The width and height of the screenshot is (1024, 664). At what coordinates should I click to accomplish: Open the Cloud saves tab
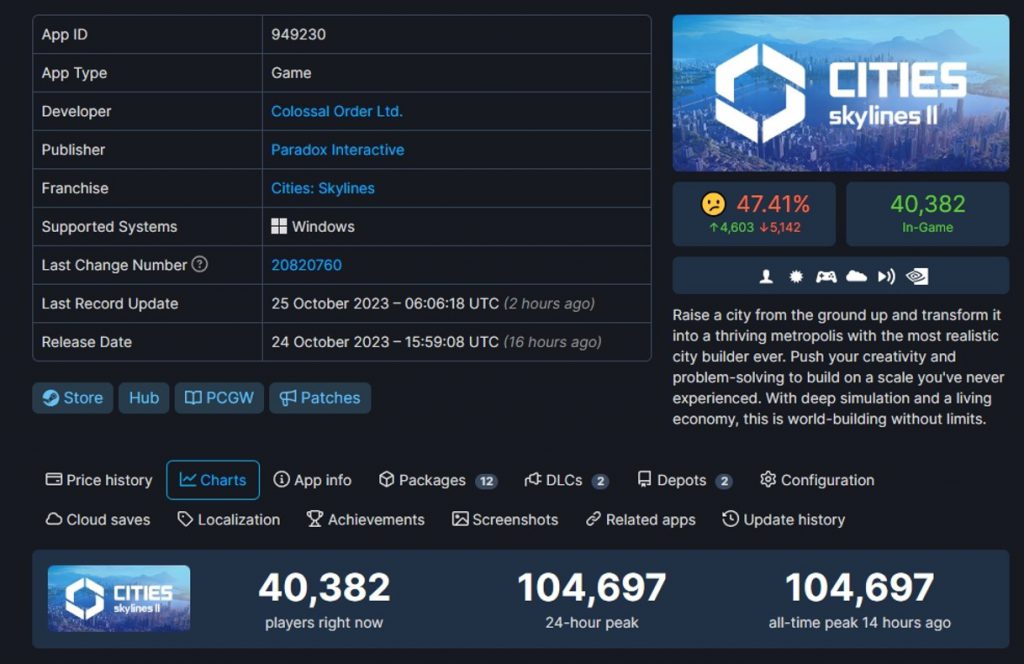tap(98, 520)
